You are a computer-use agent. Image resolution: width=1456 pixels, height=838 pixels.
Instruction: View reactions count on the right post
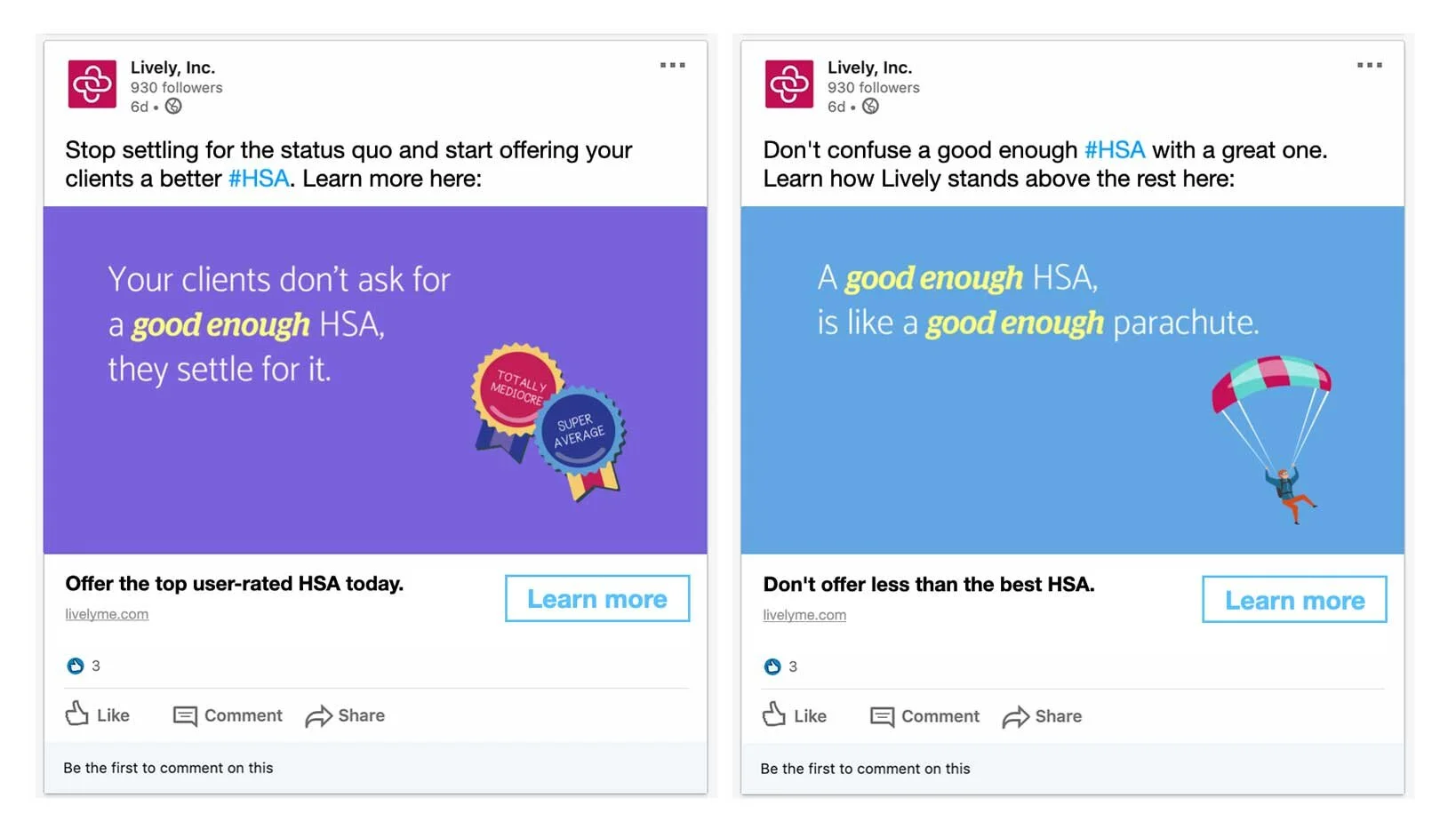coord(780,666)
